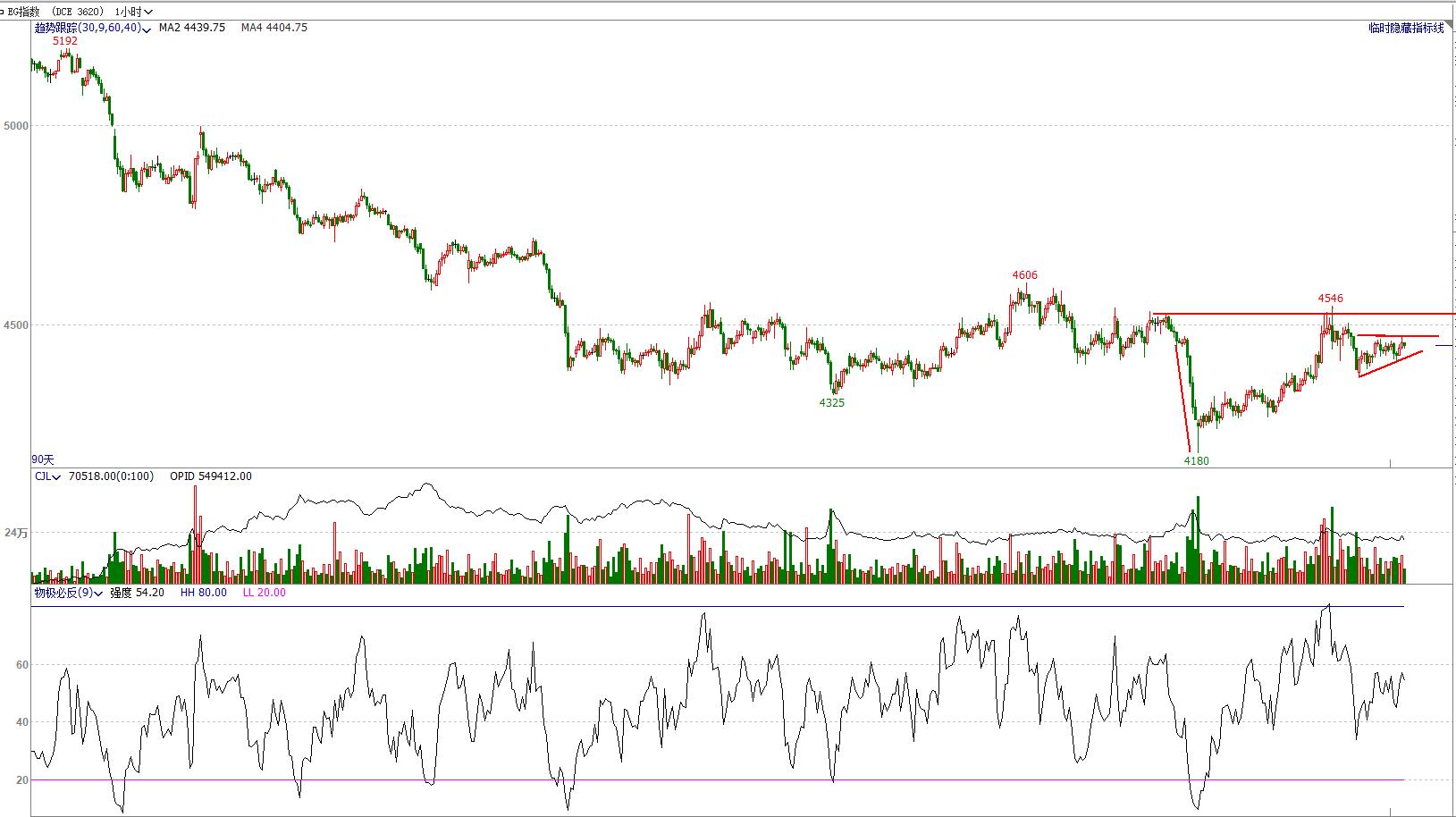
Task: Select the long red horizontal line near 4546
Action: [1304, 315]
